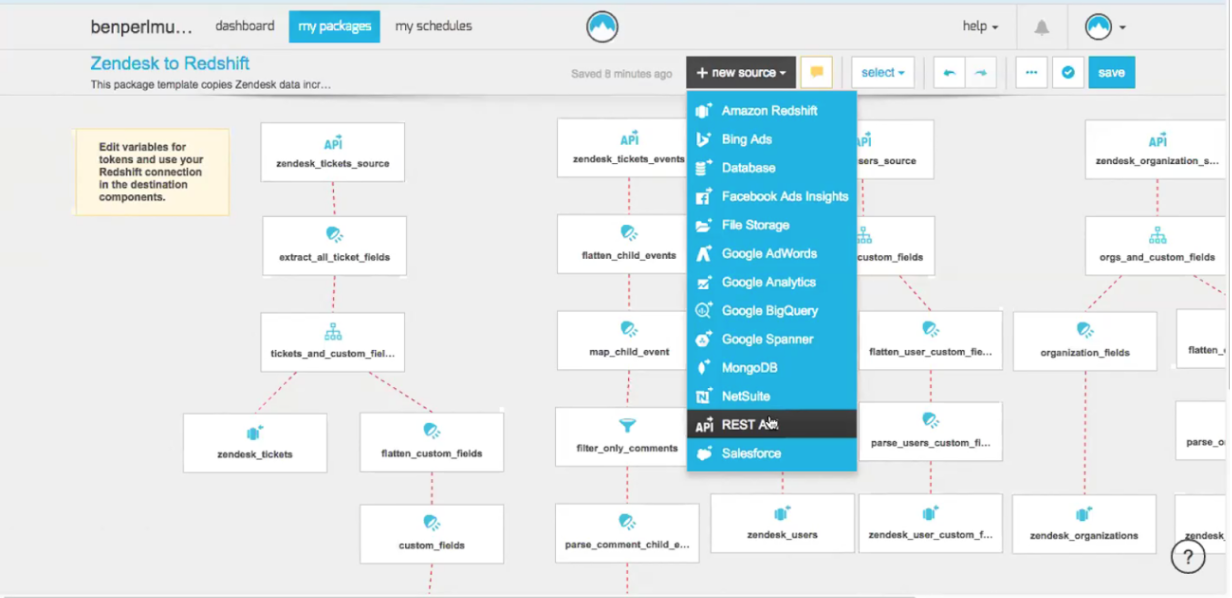Open the more options ellipsis button

pos(1031,73)
